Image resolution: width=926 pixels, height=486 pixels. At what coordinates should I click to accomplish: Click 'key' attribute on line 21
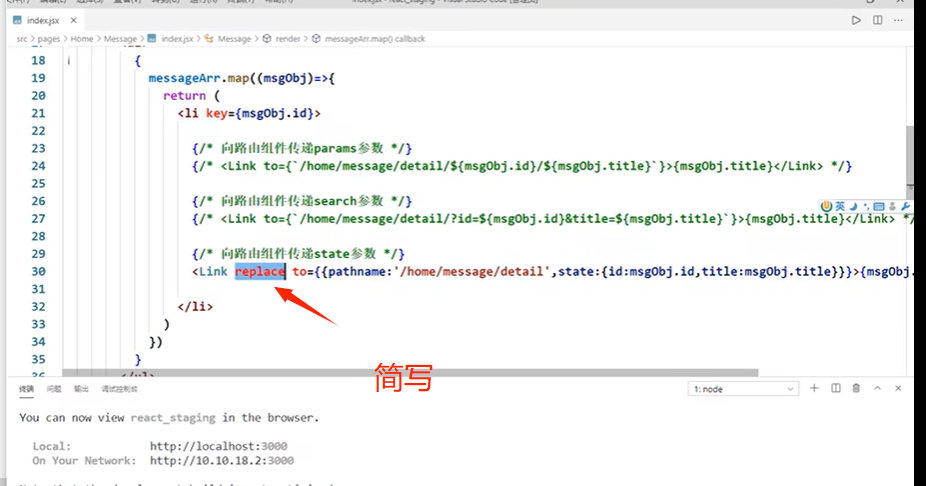(216, 113)
